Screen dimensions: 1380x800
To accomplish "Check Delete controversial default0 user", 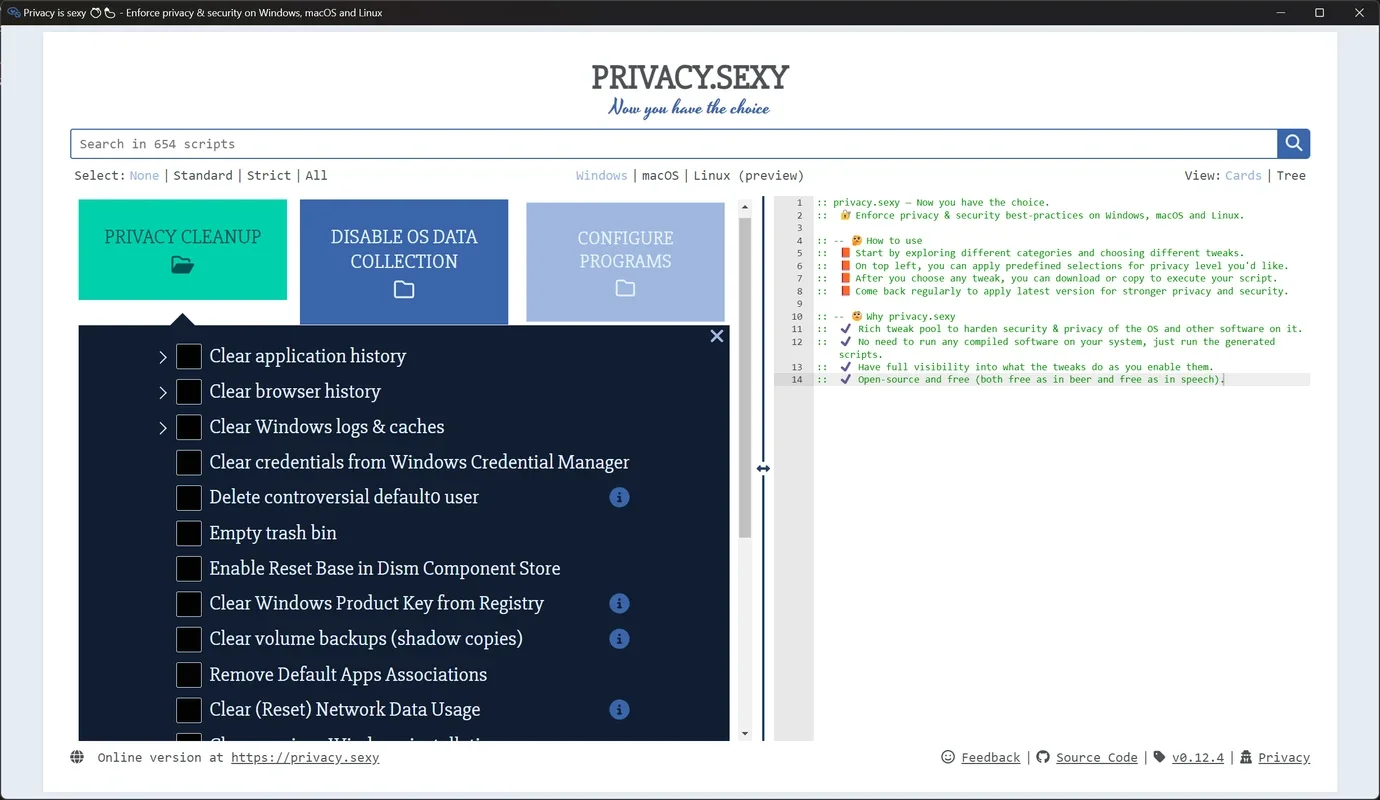I will (x=189, y=497).
